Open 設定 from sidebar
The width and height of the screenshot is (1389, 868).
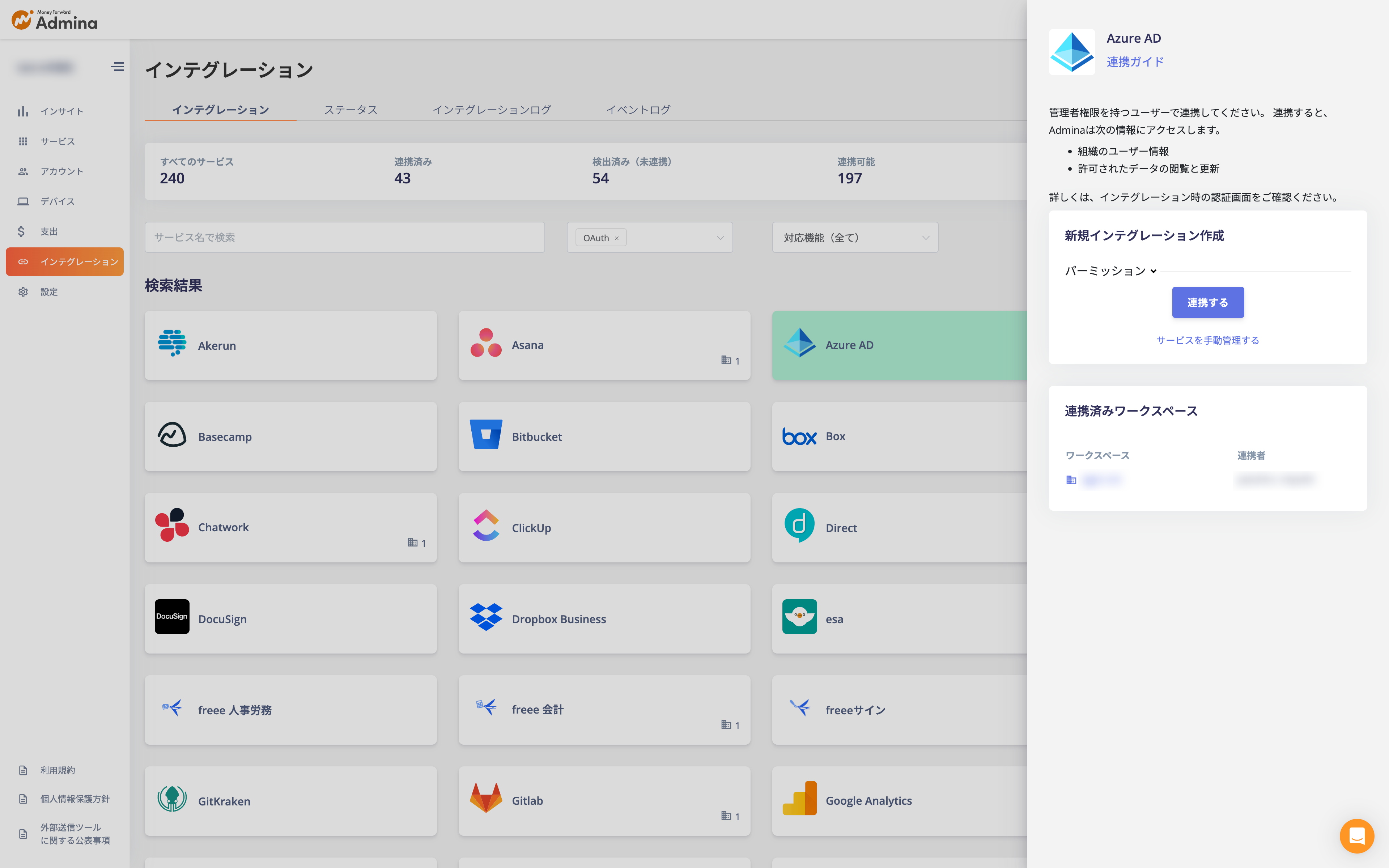pyautogui.click(x=49, y=292)
